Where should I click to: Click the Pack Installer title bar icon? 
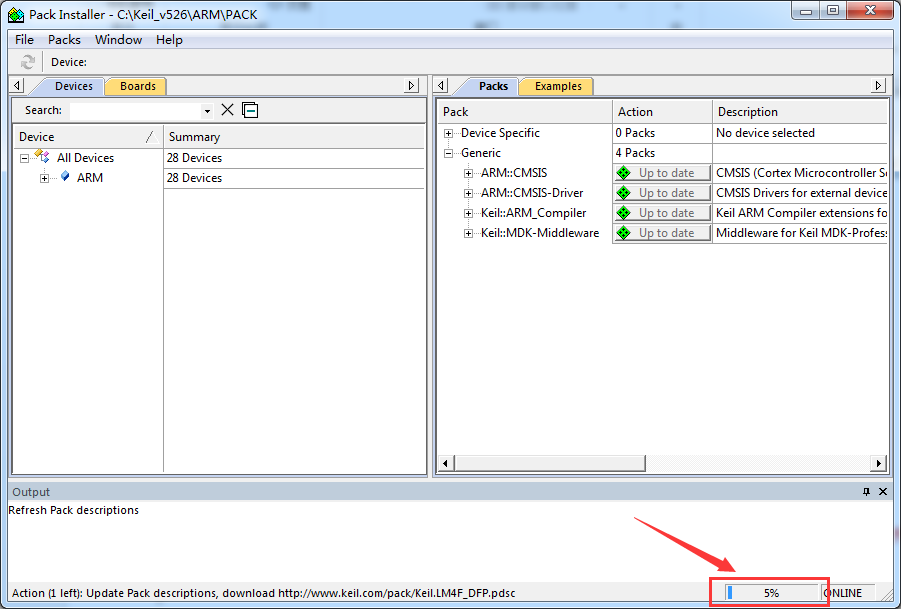coord(16,14)
